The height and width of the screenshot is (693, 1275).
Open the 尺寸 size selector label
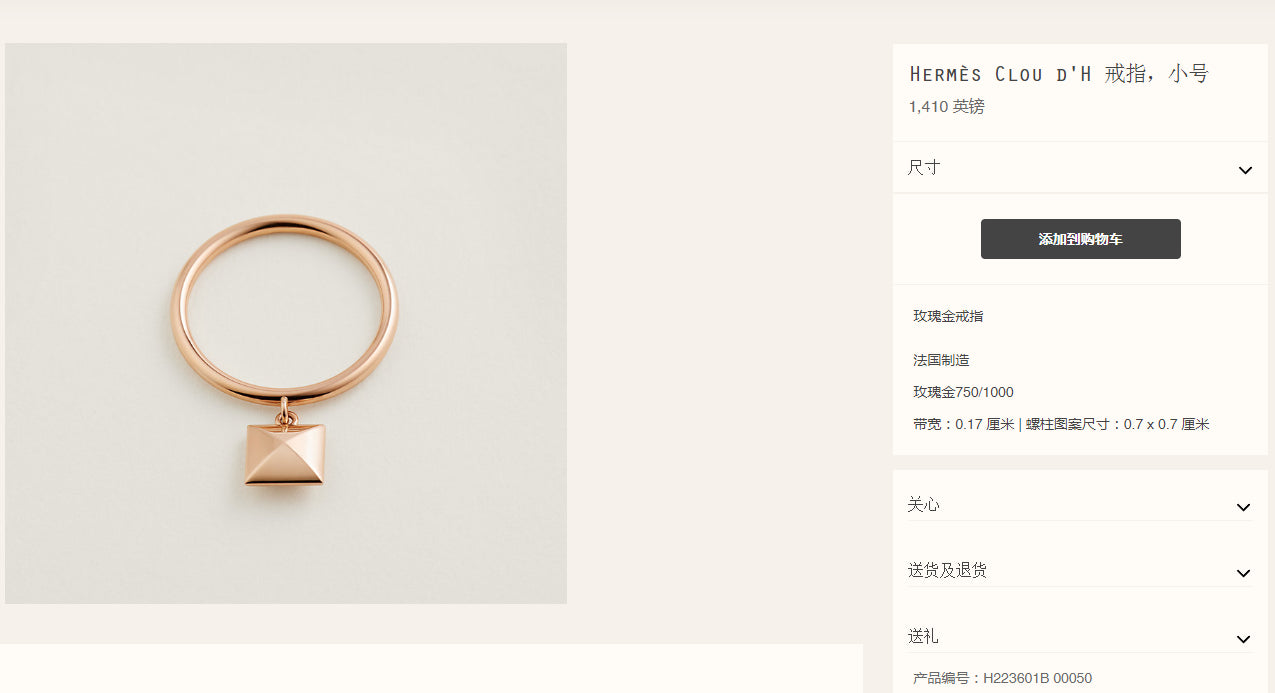point(924,168)
